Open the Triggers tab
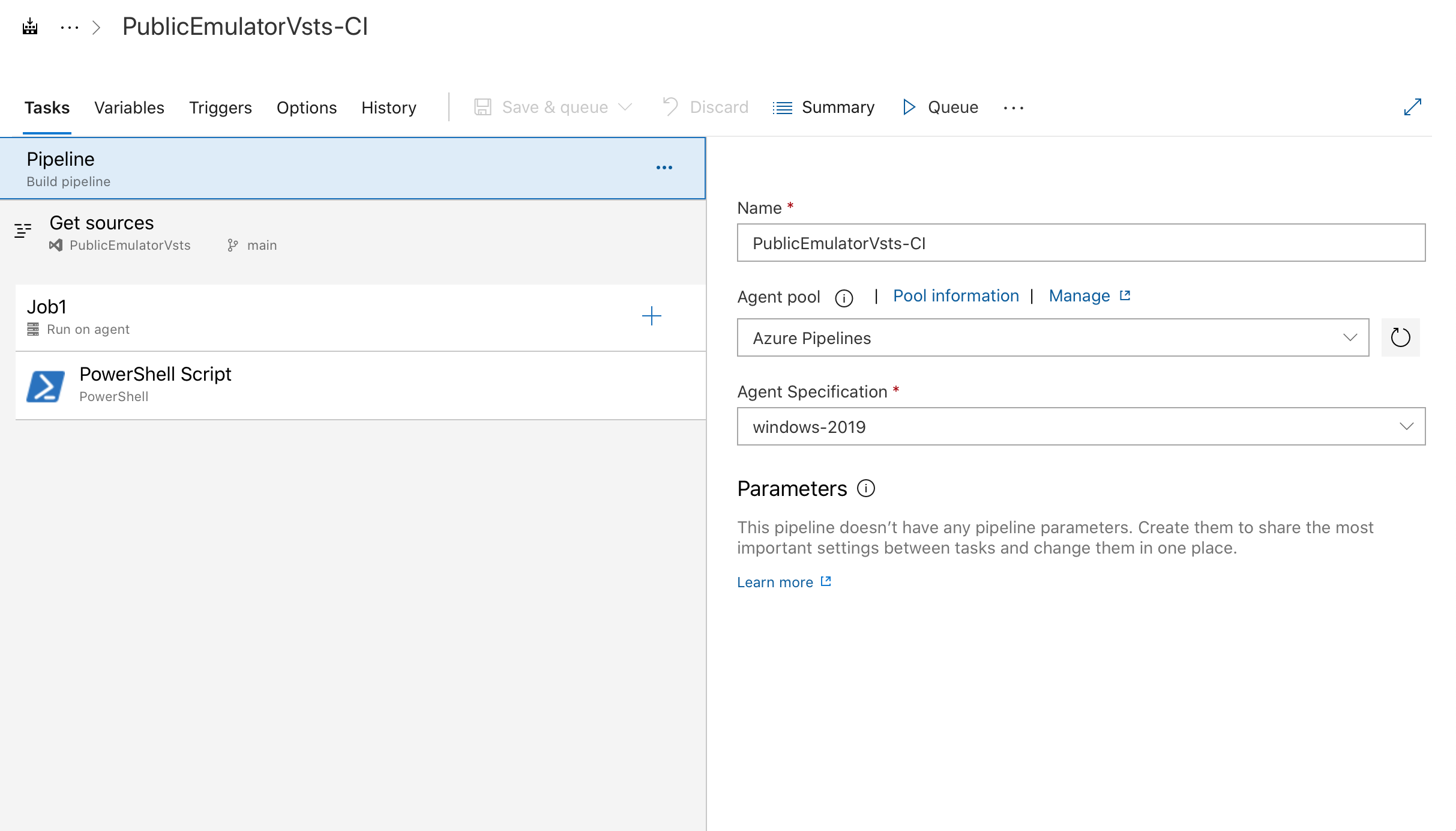The image size is (1456, 831). tap(220, 107)
